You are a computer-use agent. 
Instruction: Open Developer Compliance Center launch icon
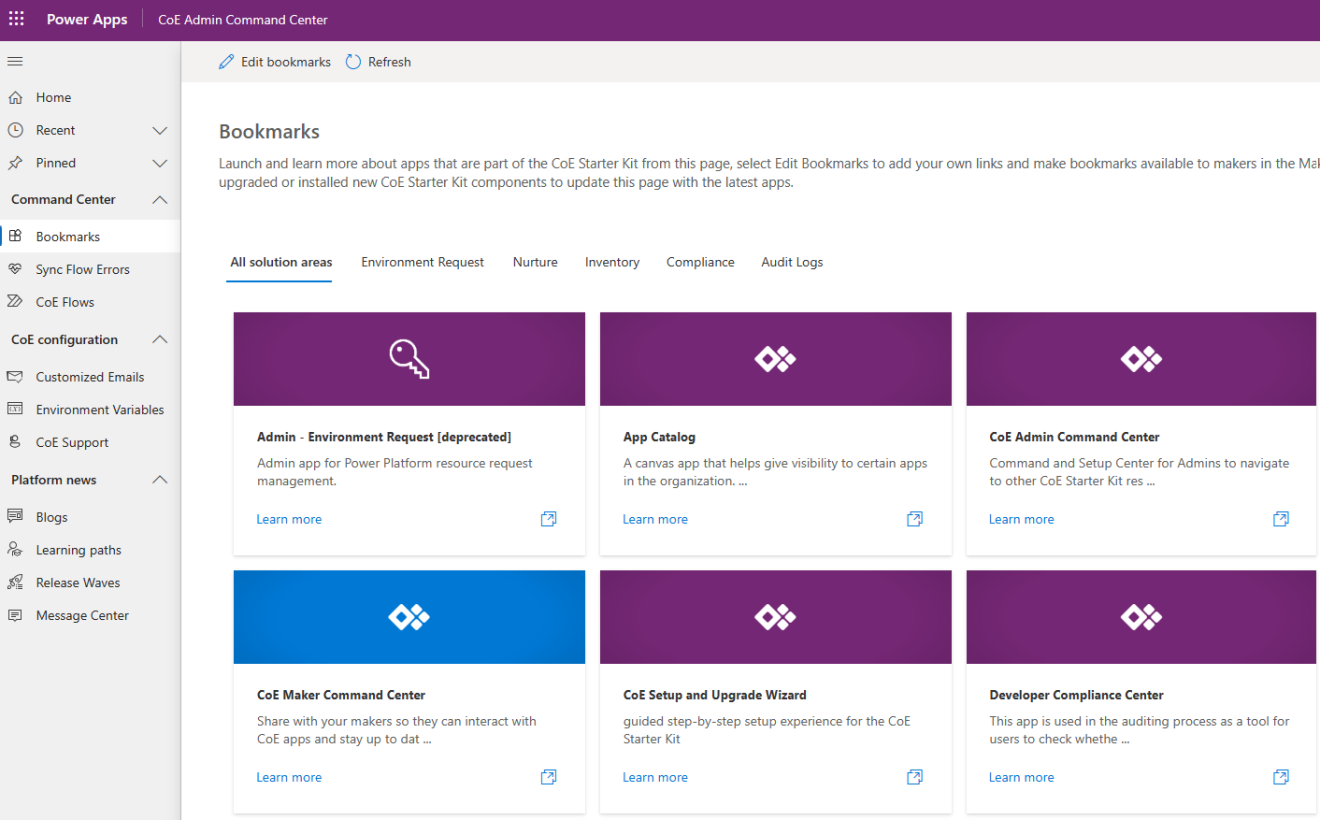pos(1281,777)
